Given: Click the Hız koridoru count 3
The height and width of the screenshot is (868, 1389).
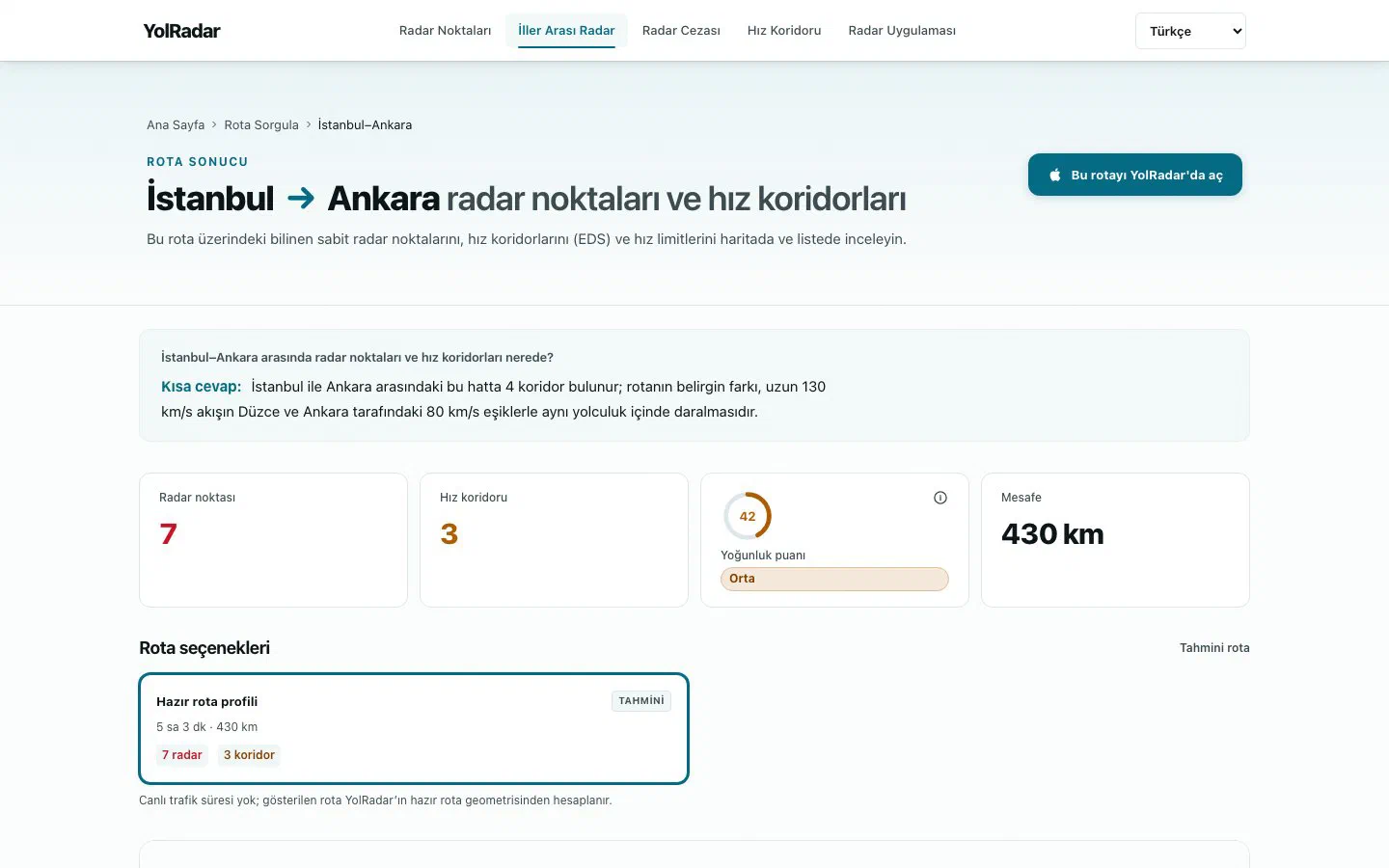Looking at the screenshot, I should pyautogui.click(x=449, y=534).
